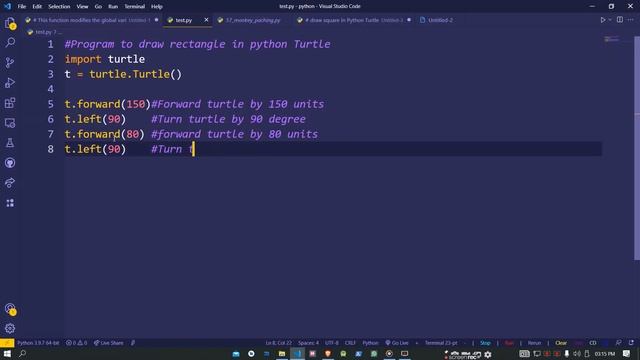Open the Help menu
This screenshot has height=360, width=640.
click(157, 7)
